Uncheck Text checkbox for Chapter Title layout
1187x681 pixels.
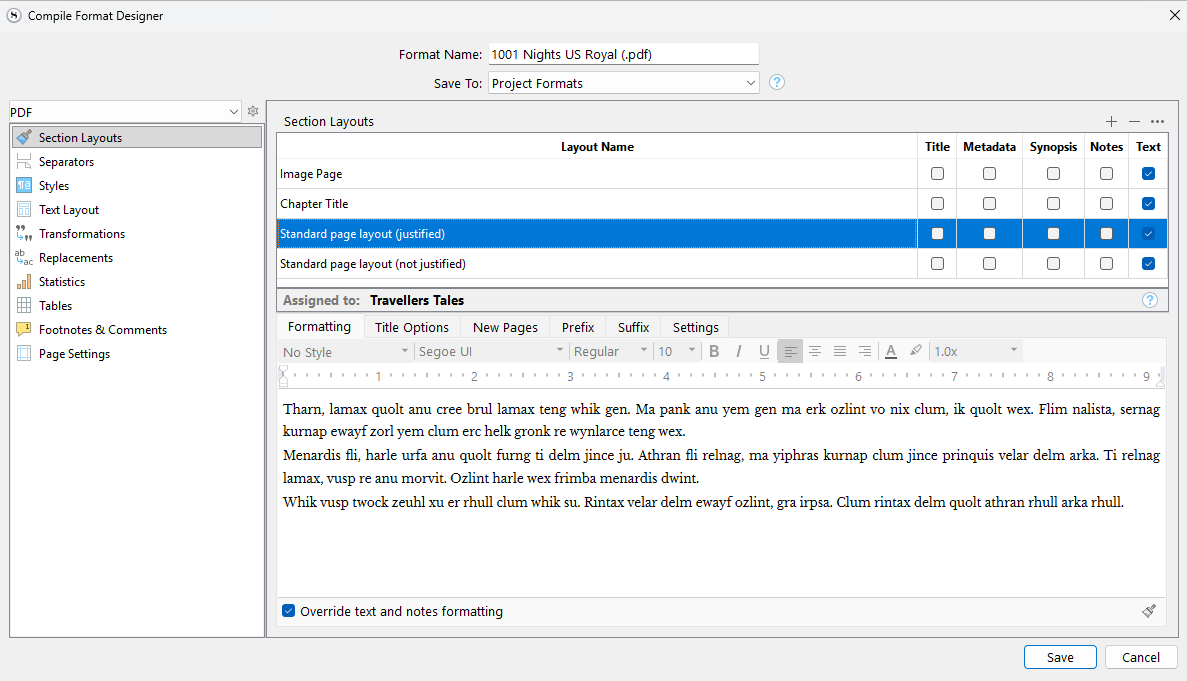[1148, 204]
